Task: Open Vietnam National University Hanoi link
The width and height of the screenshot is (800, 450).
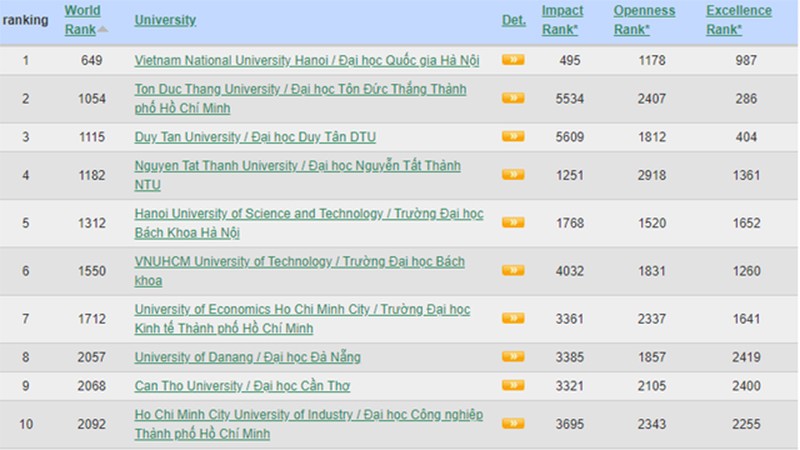Action: point(306,60)
